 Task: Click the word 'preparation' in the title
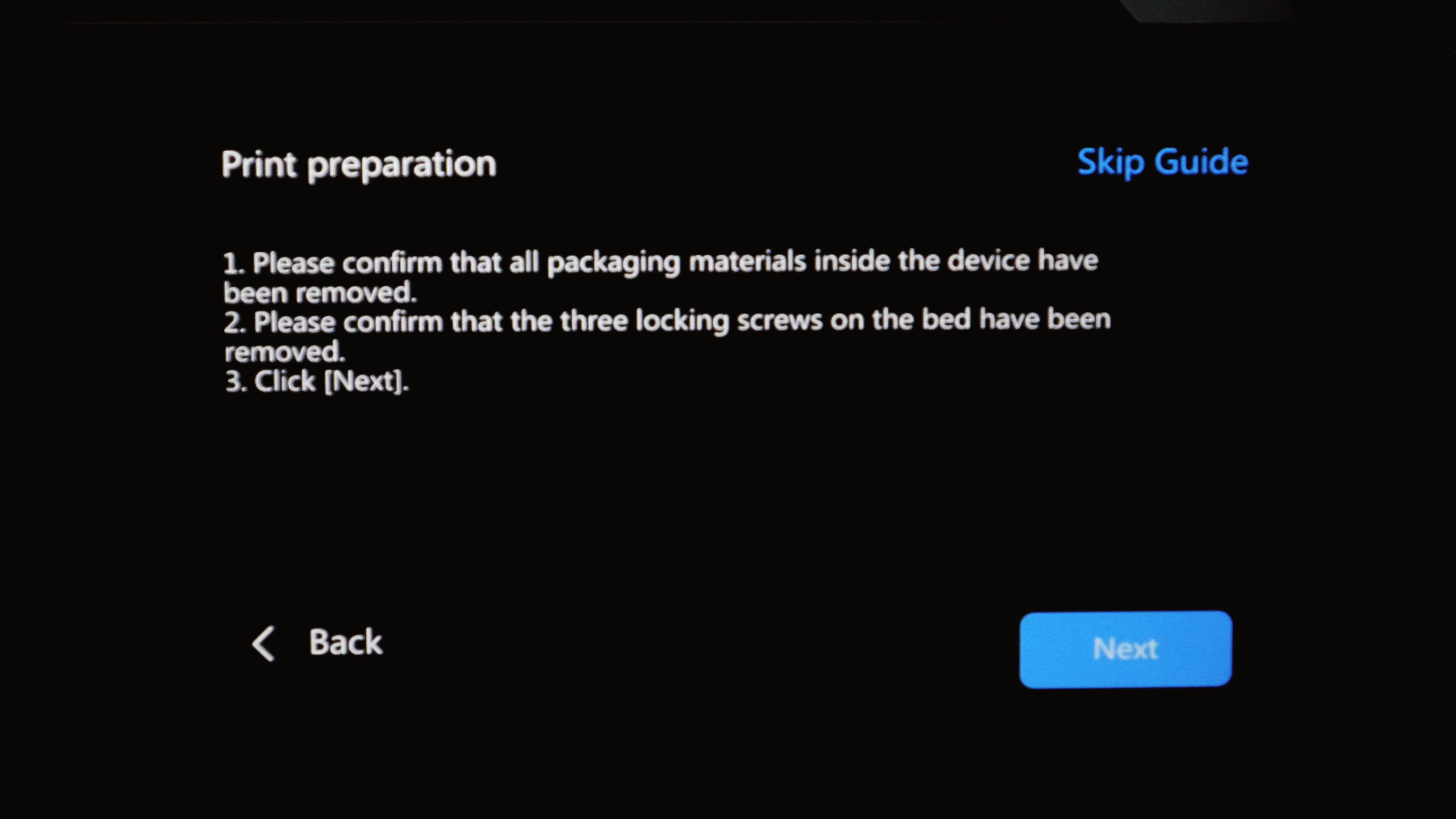[402, 166]
